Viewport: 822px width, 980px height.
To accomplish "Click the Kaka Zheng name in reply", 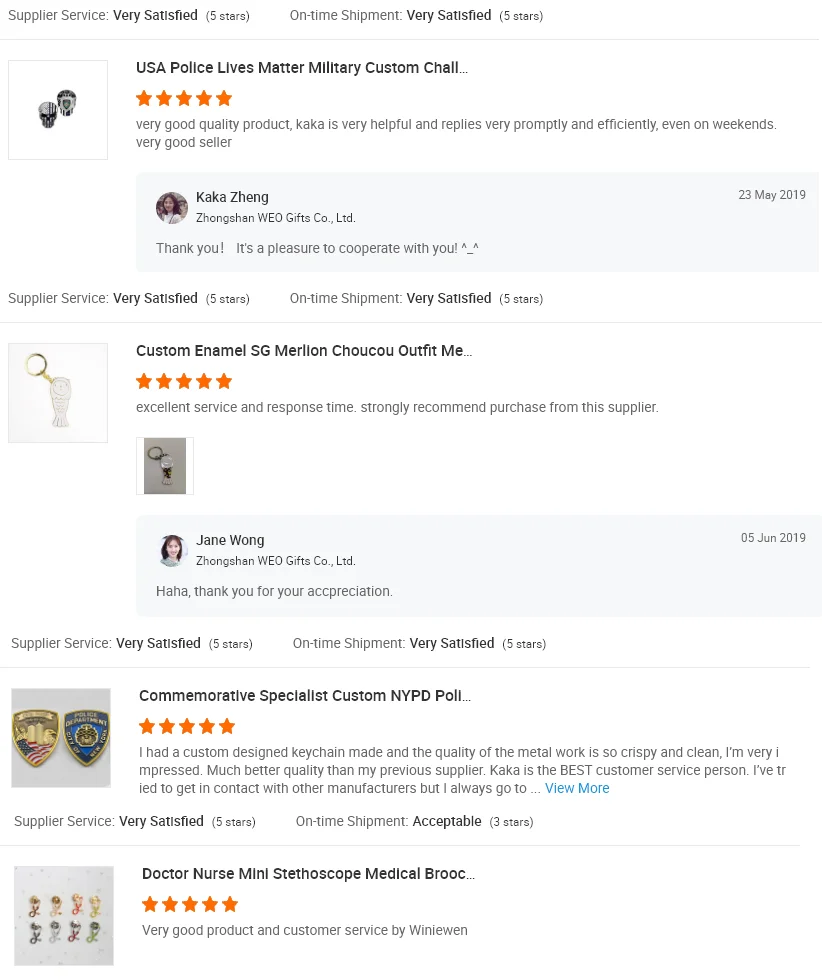I will click(x=232, y=197).
